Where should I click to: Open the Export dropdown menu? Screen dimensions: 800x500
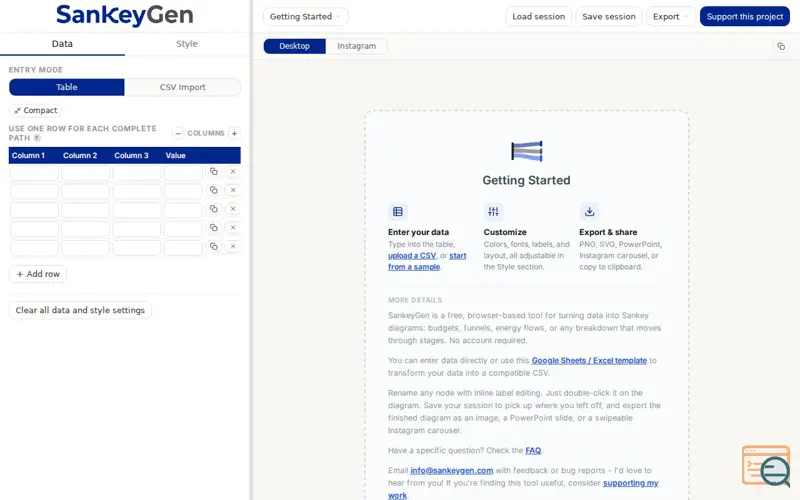670,16
